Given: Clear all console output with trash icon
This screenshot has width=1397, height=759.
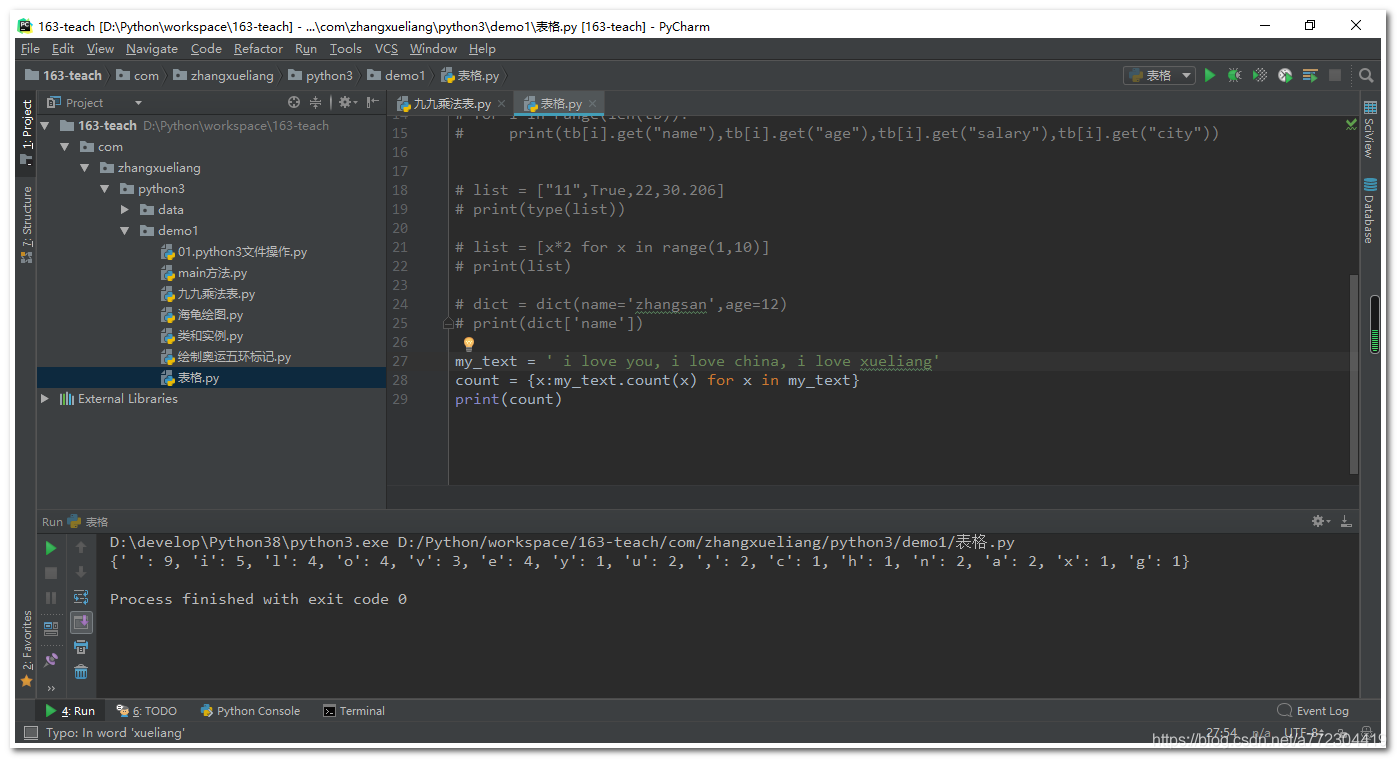Looking at the screenshot, I should (x=81, y=672).
